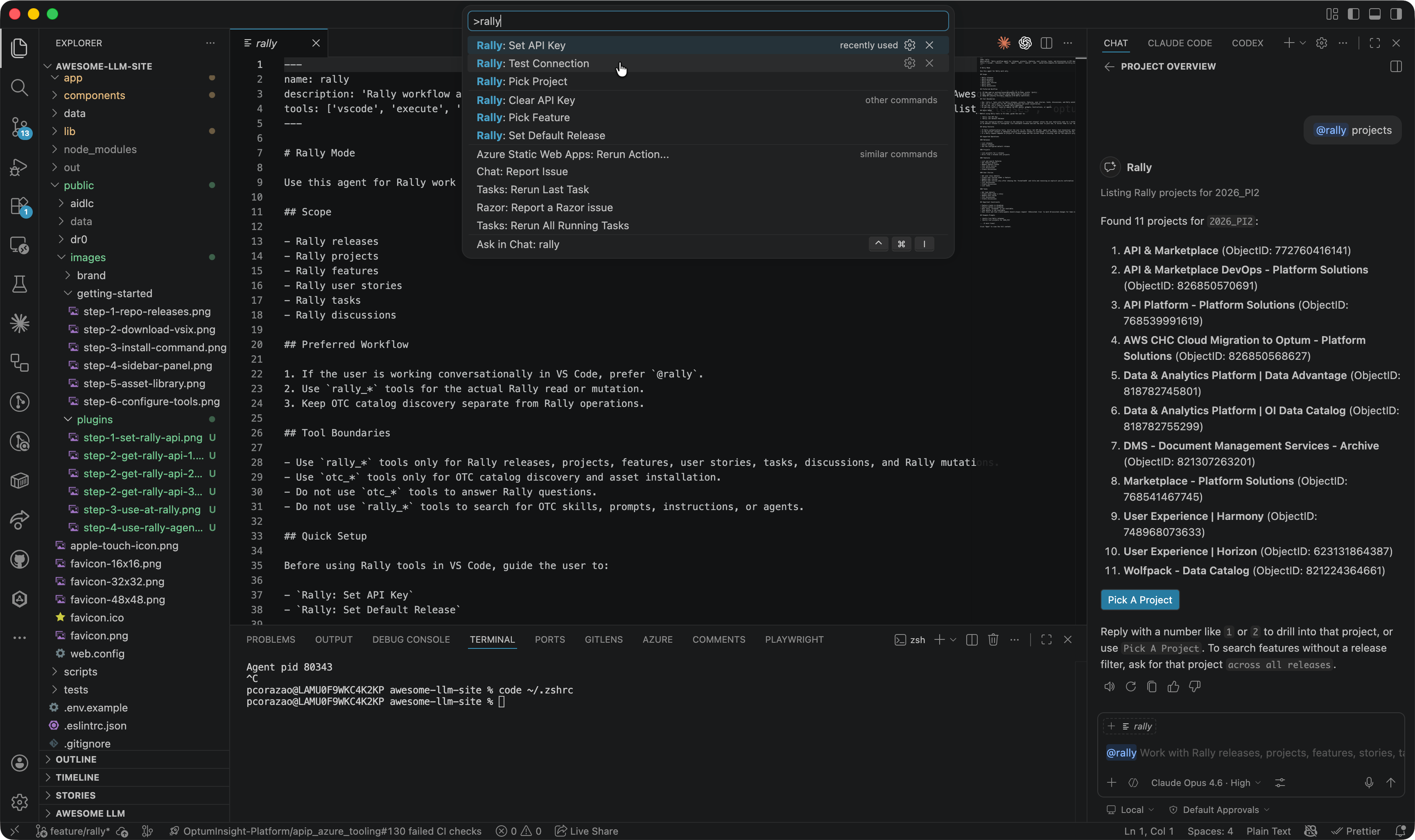
Task: Collapse the getting-started folder
Action: 114,293
